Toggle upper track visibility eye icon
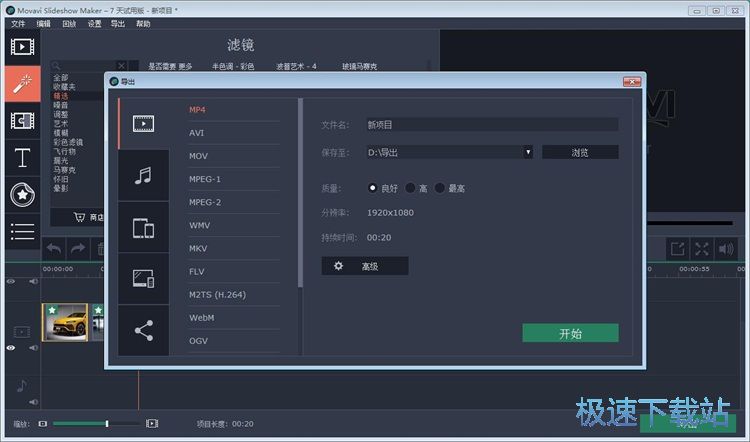This screenshot has height=442, width=750. pyautogui.click(x=11, y=281)
